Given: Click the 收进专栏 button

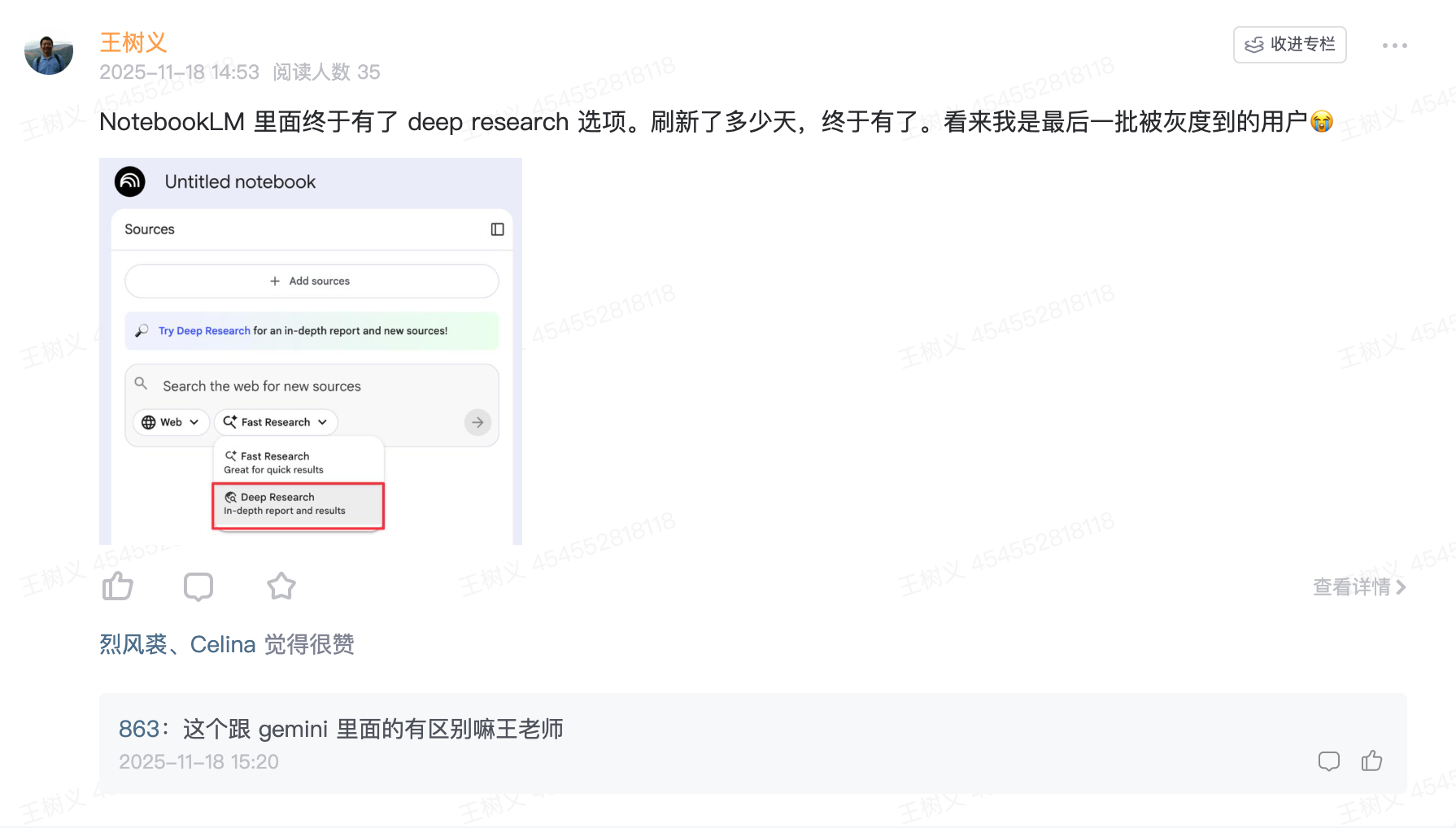Looking at the screenshot, I should tap(1289, 45).
